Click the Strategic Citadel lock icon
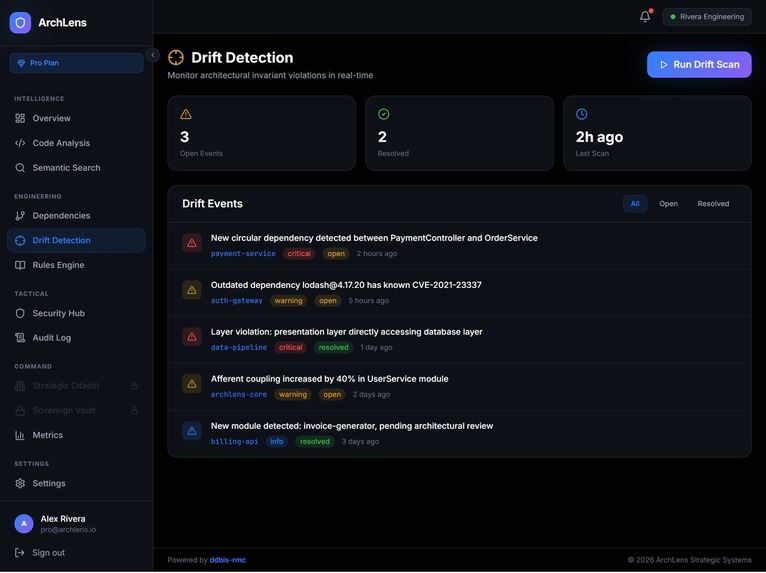Image resolution: width=766 pixels, height=573 pixels. pyautogui.click(x=134, y=386)
